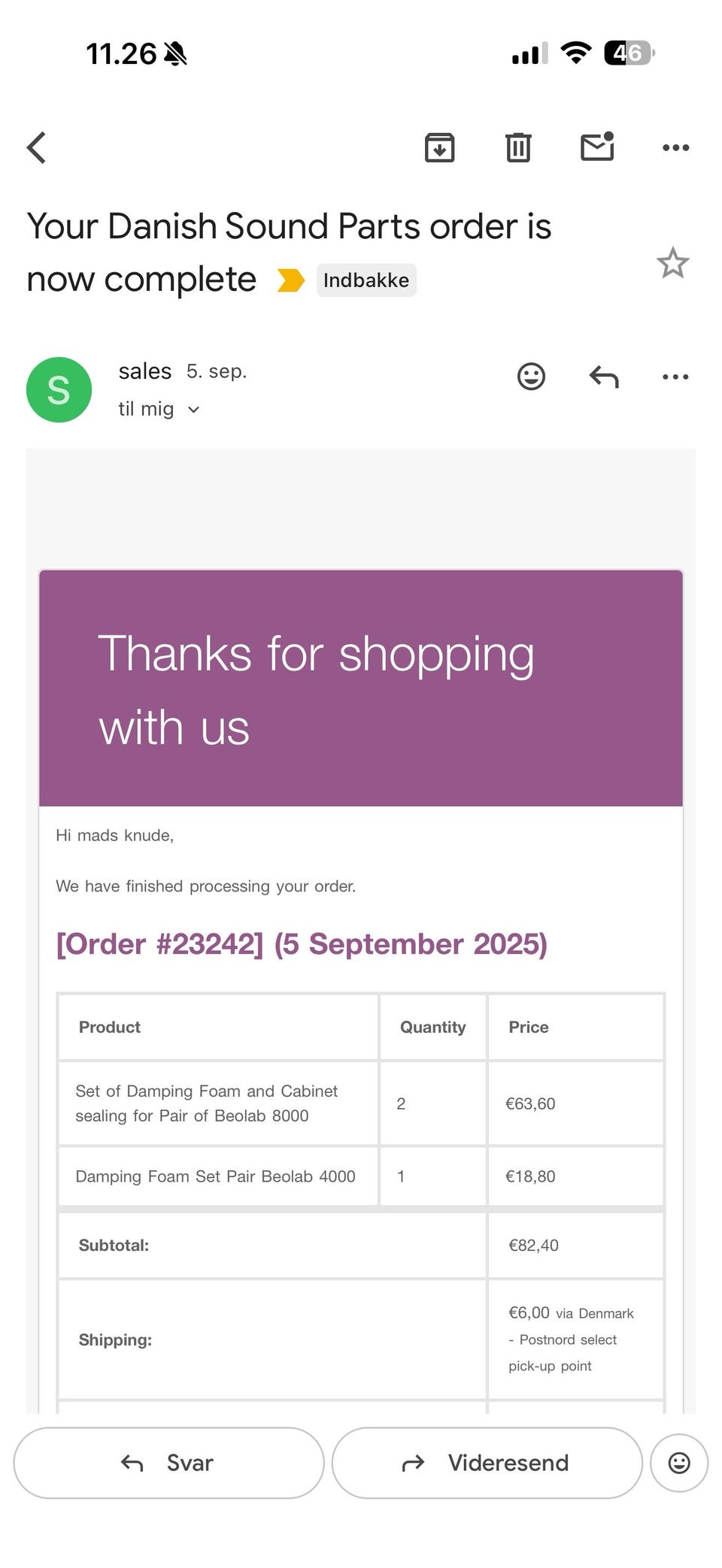722x1568 pixels.
Task: Open the Order #23242 link
Action: click(x=302, y=944)
